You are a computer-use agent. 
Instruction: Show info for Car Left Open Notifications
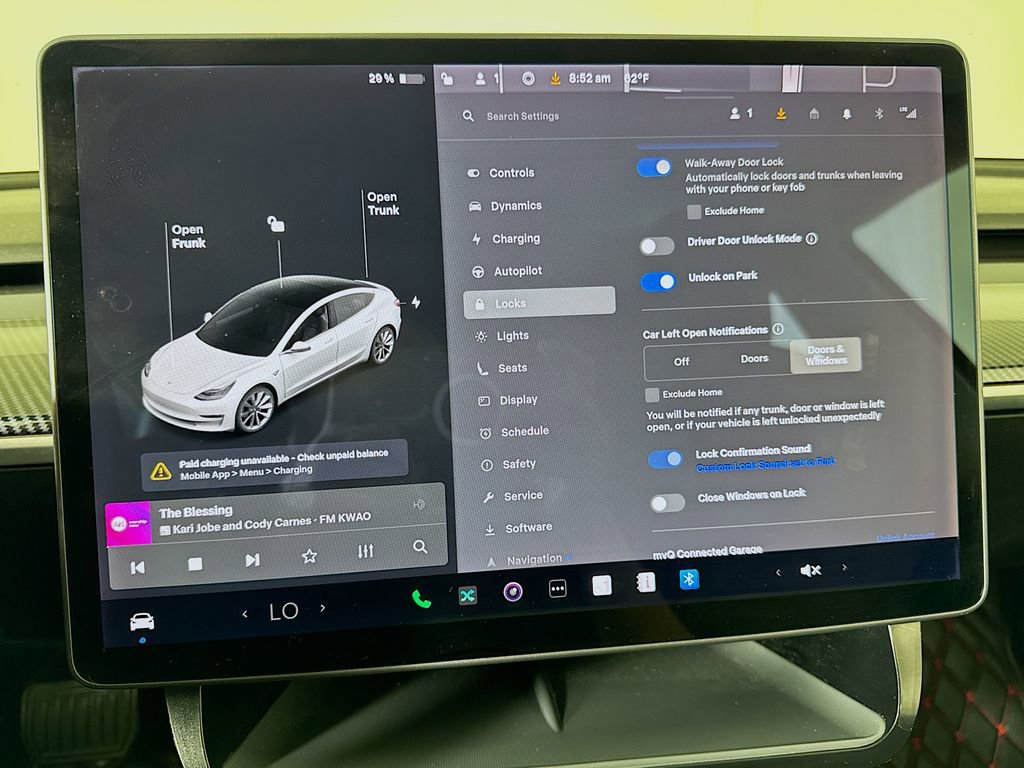[x=778, y=329]
